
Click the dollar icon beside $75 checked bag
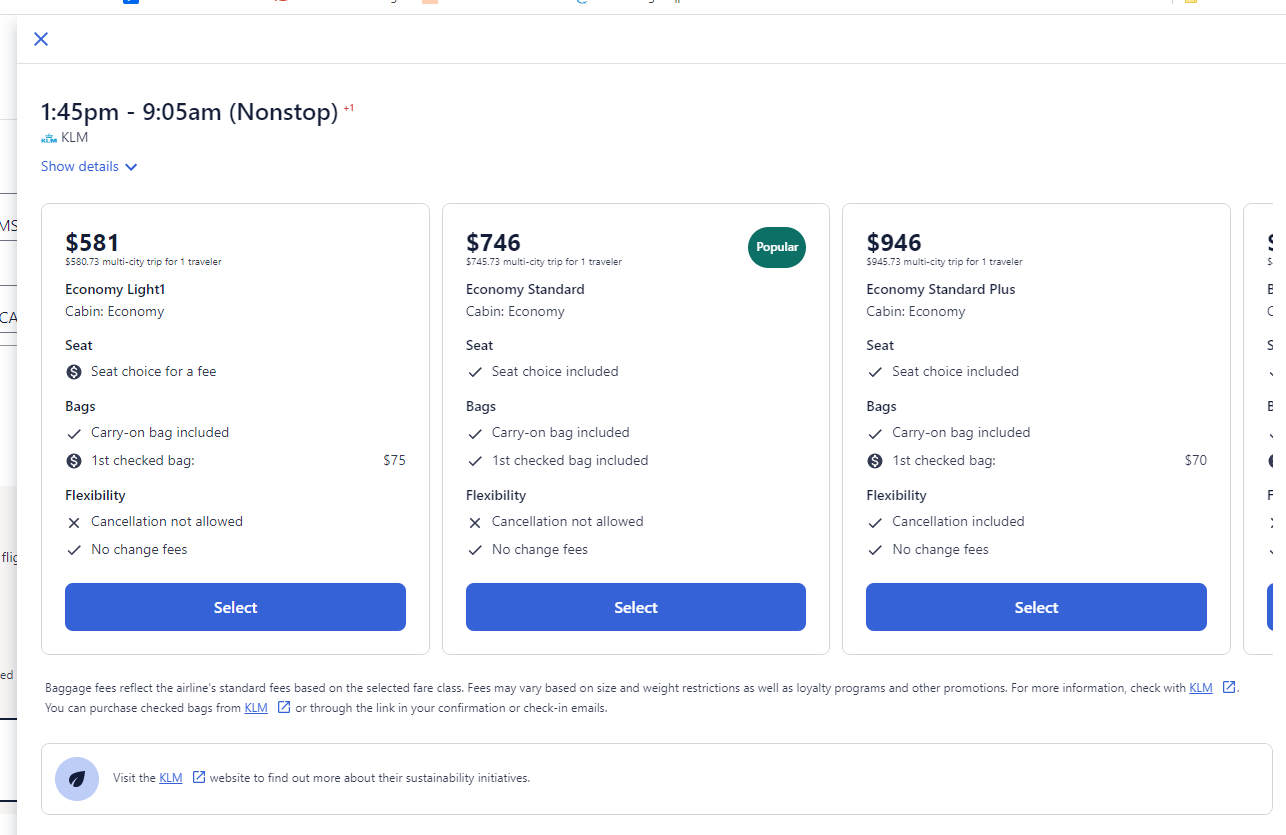[74, 461]
